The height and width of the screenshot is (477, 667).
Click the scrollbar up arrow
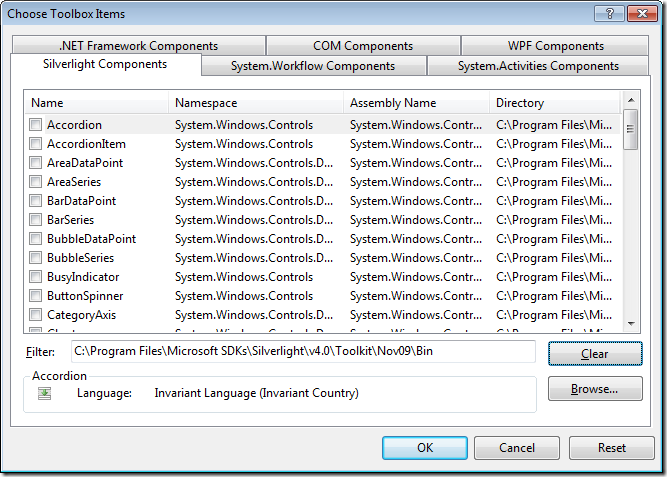click(631, 100)
